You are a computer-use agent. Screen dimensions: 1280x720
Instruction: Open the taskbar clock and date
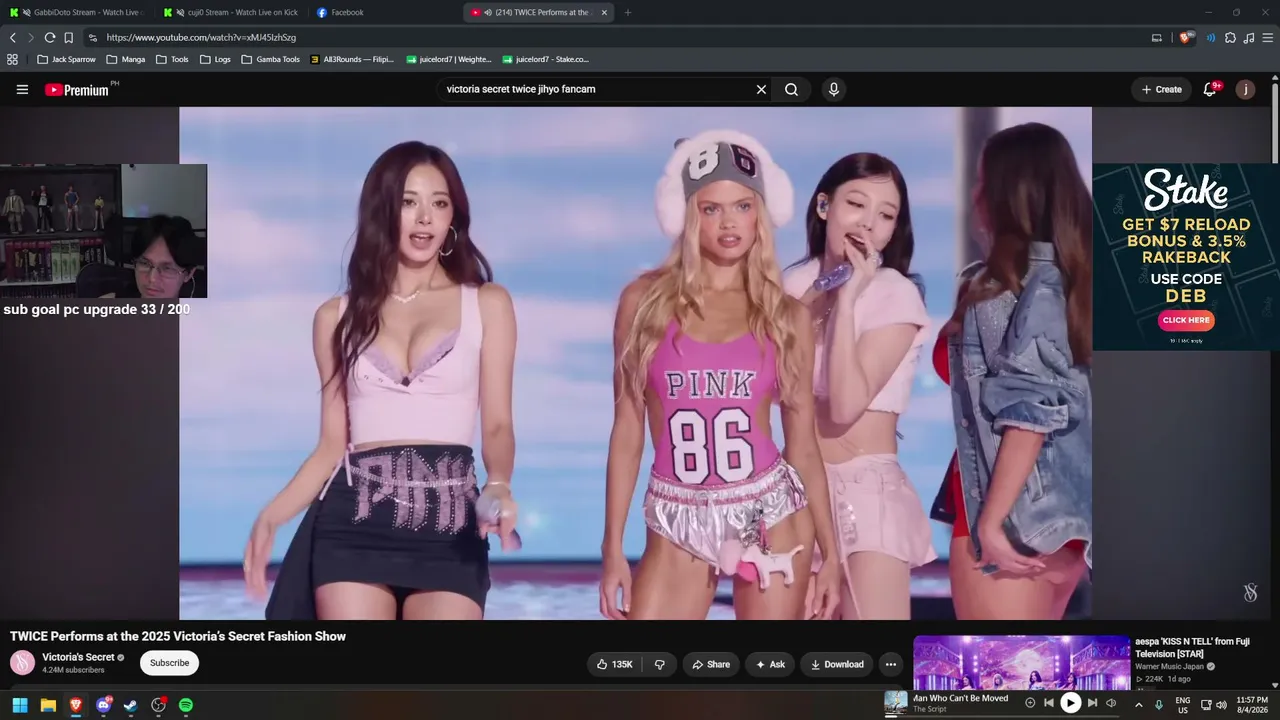coord(1252,705)
